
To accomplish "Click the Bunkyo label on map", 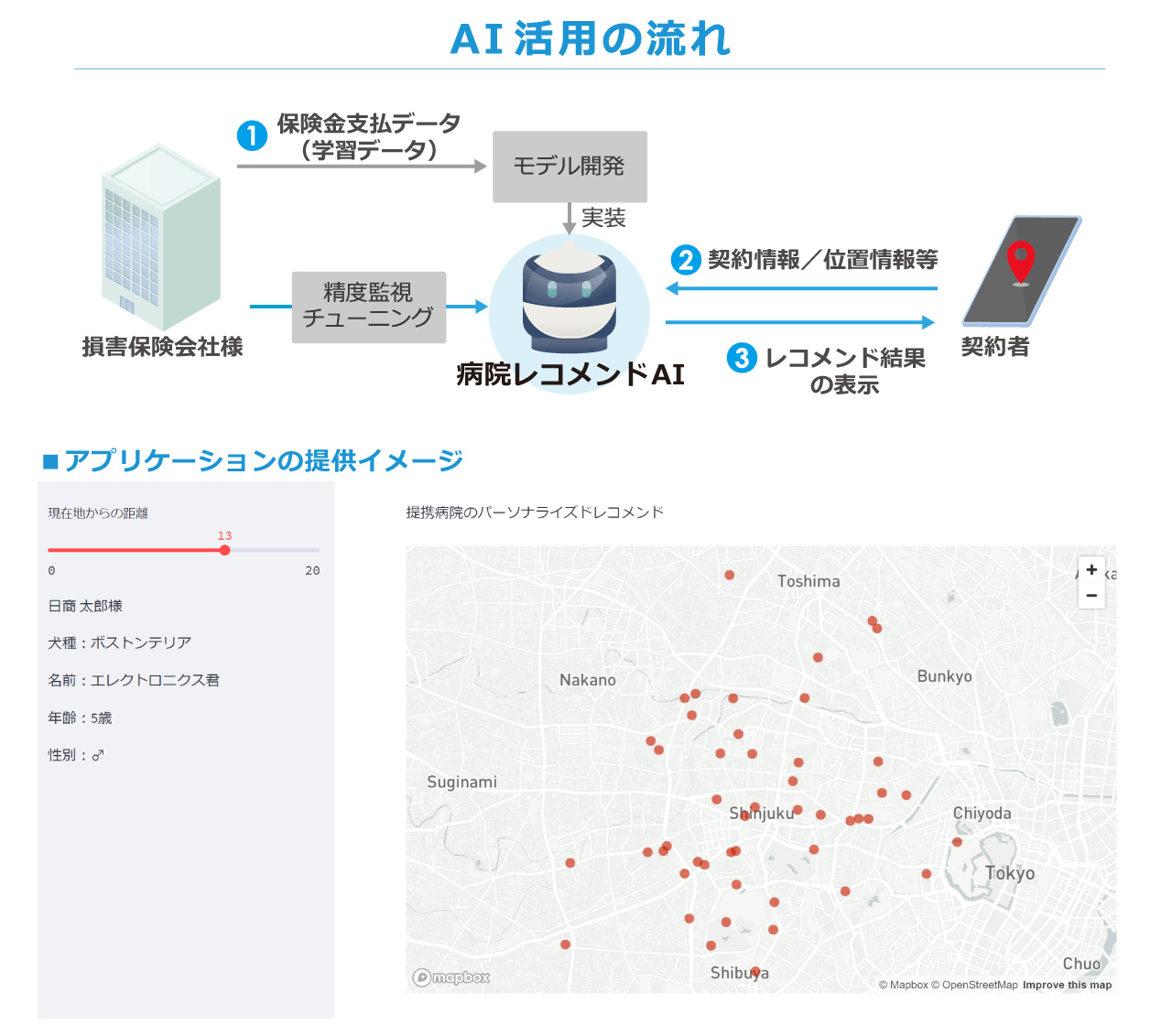I will (945, 676).
